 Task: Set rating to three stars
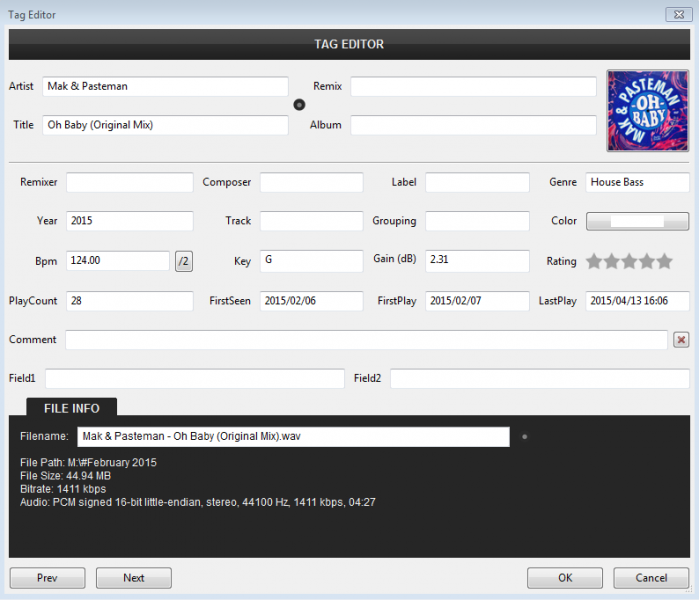tap(629, 261)
